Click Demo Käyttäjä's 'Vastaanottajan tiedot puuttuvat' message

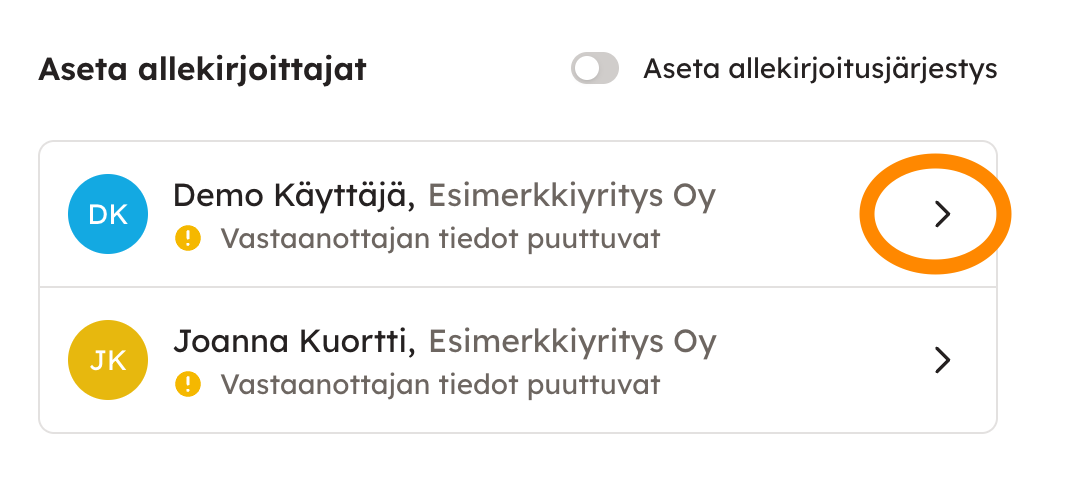click(440, 239)
